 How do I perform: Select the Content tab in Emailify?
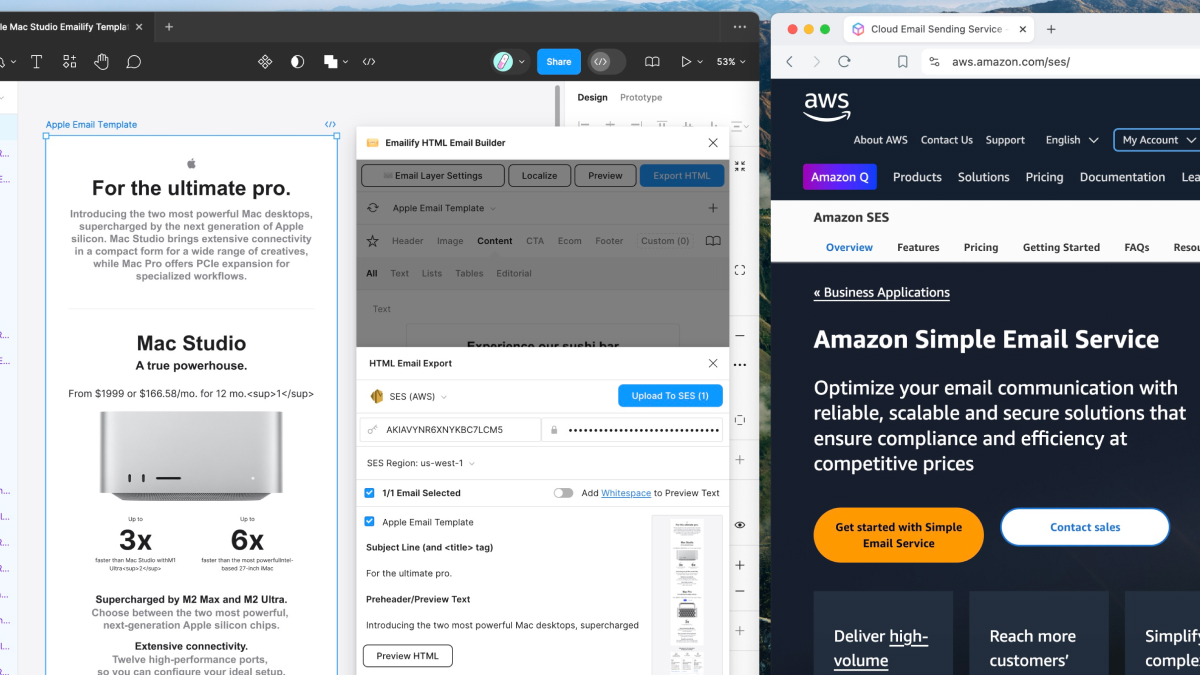pyautogui.click(x=495, y=241)
